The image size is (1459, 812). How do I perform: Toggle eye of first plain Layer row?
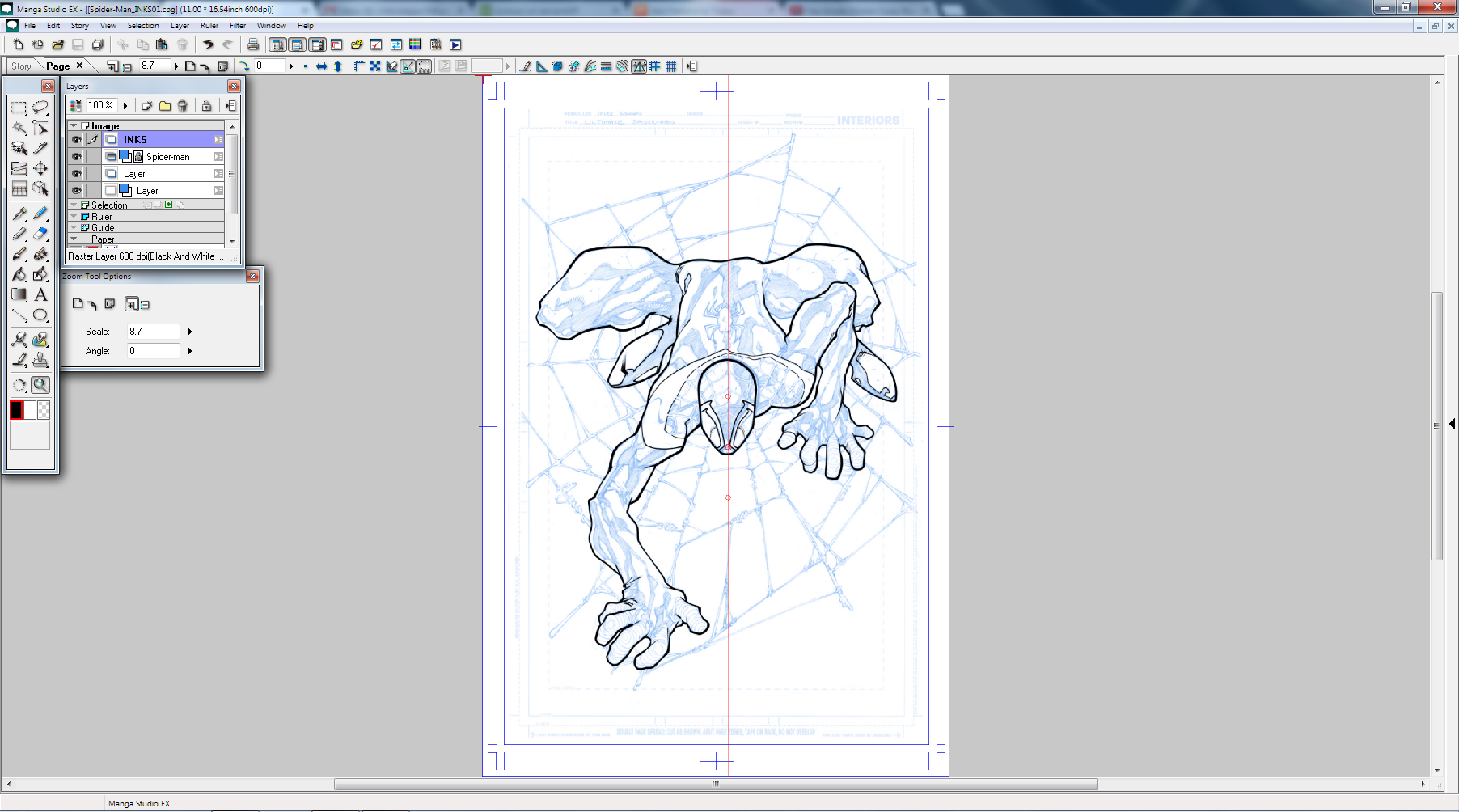(76, 174)
